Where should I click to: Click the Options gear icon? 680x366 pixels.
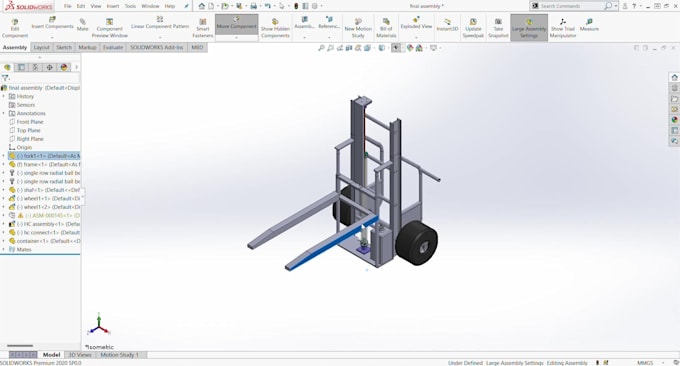tap(315, 6)
